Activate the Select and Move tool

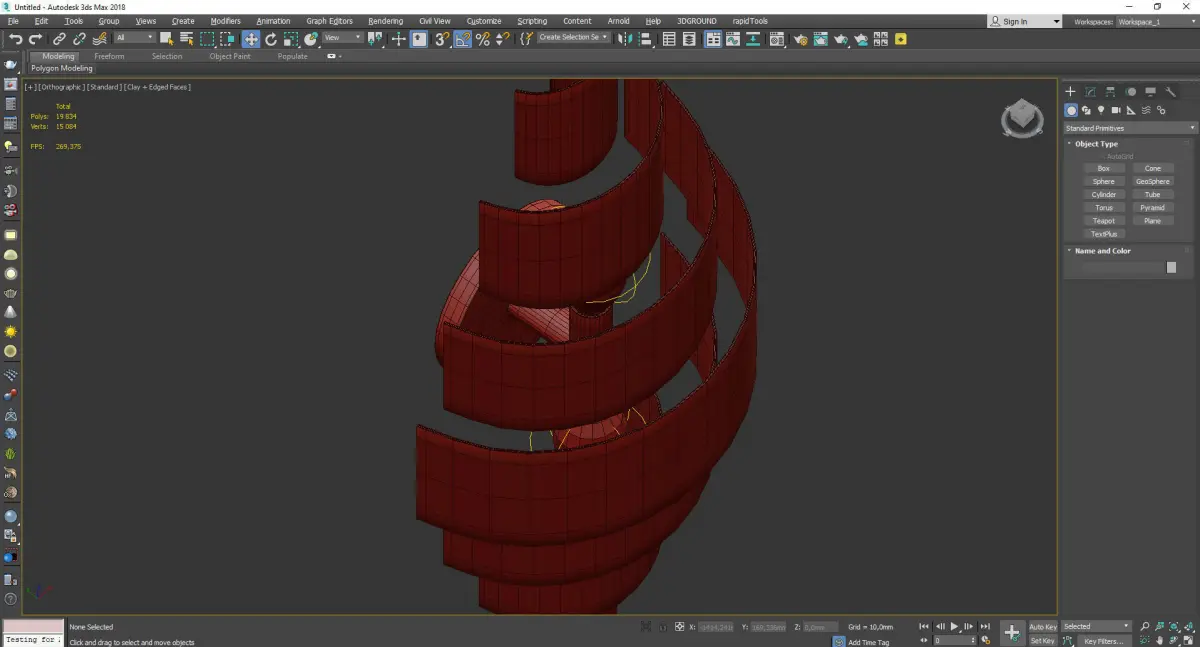tap(250, 39)
